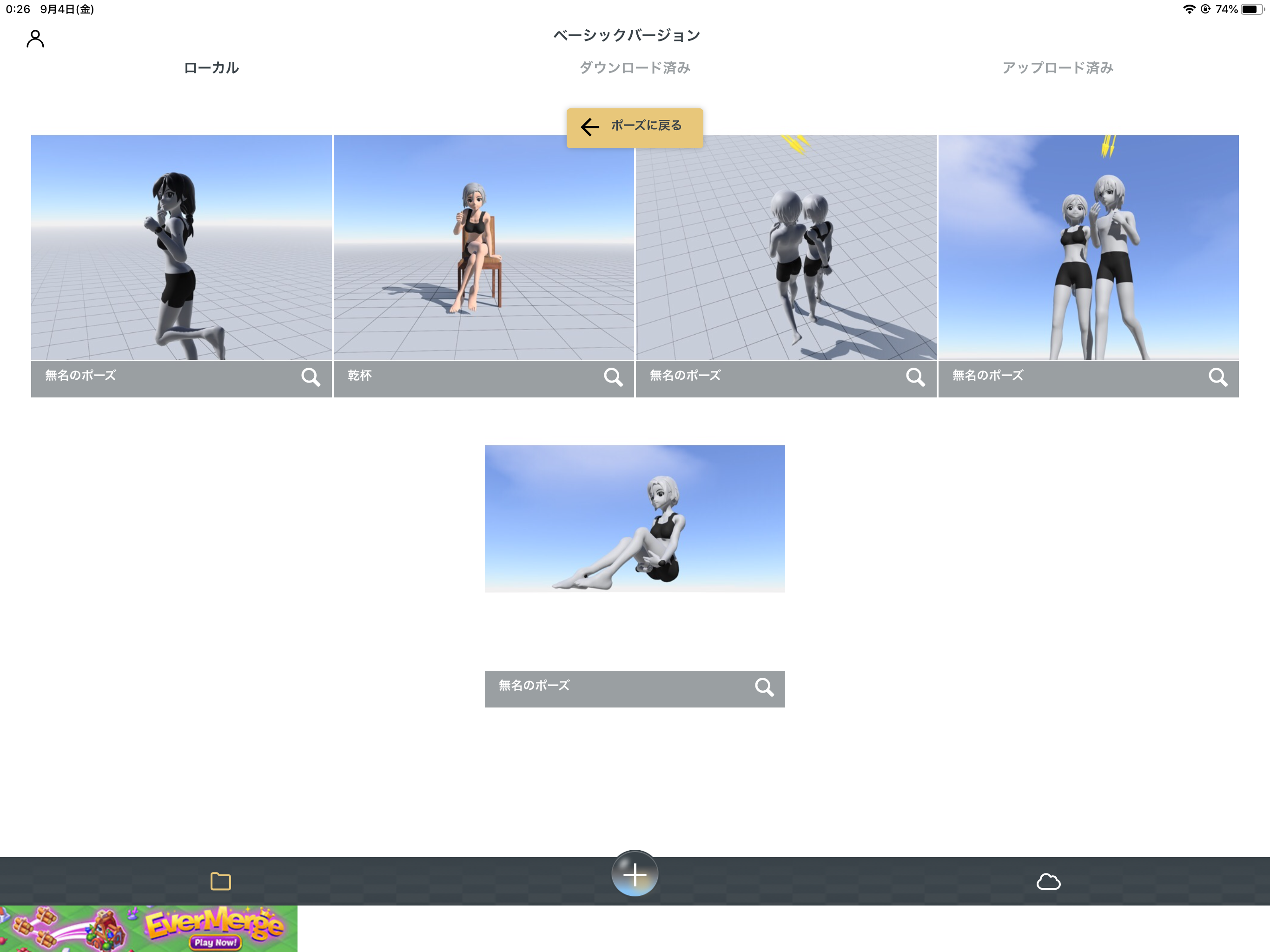
Task: Open the sitting on ground pose thumbnail
Action: point(635,518)
